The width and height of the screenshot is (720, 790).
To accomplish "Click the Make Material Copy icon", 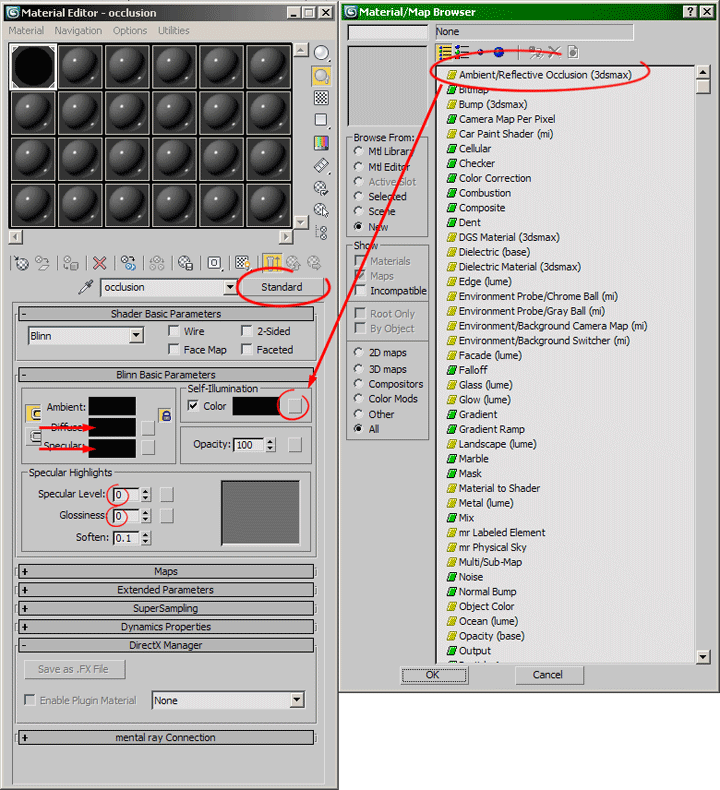I will tap(128, 263).
